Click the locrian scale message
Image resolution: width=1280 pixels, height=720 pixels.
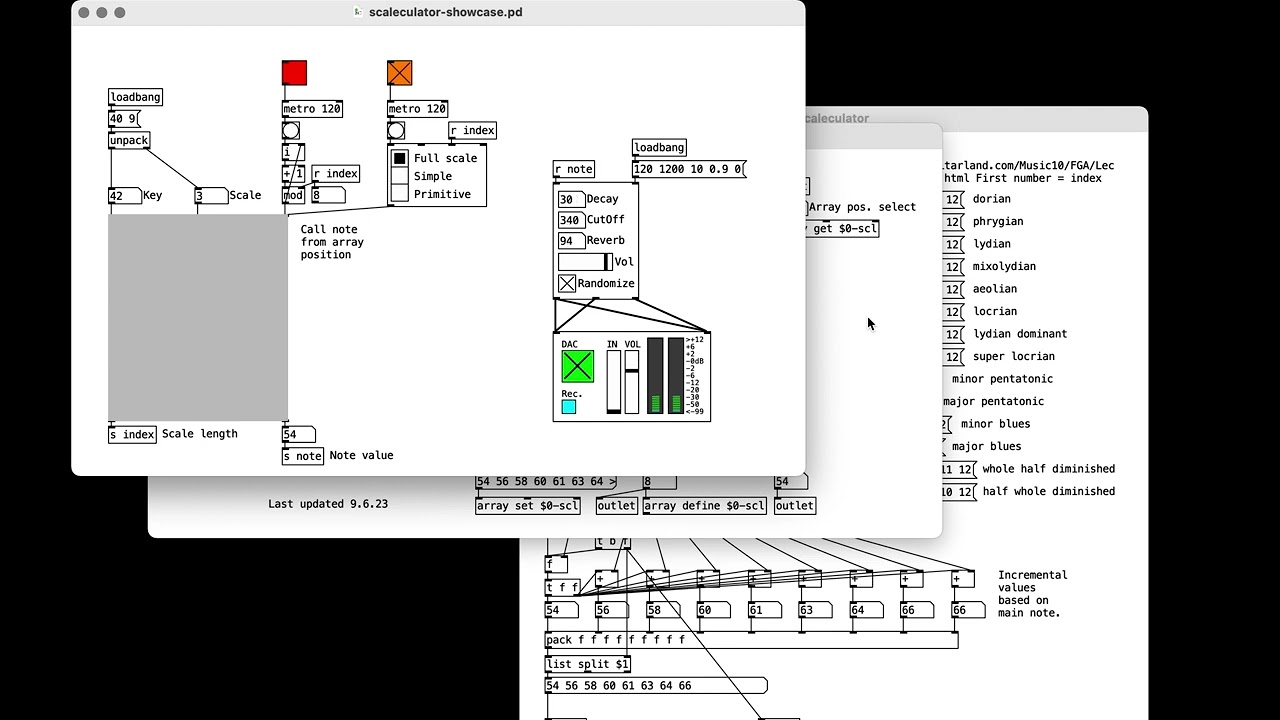[954, 312]
